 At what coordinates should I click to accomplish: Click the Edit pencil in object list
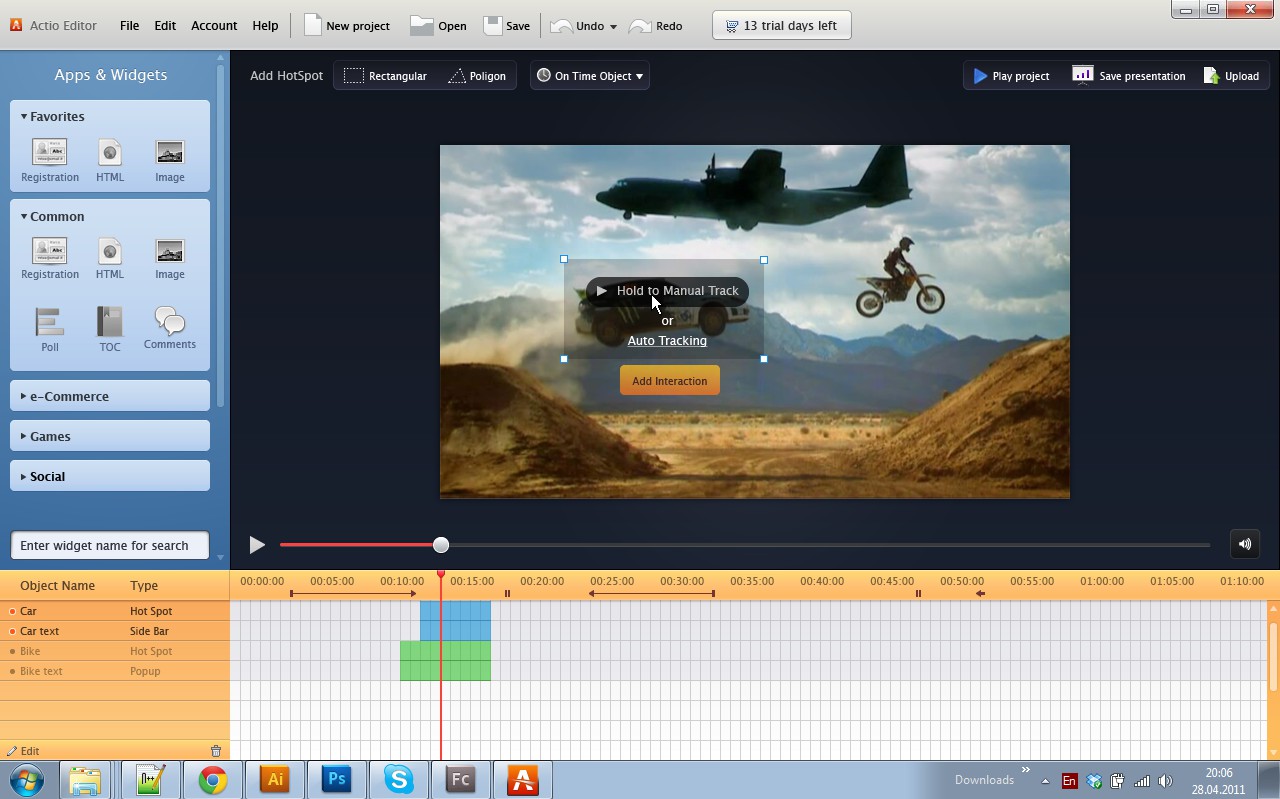click(23, 751)
